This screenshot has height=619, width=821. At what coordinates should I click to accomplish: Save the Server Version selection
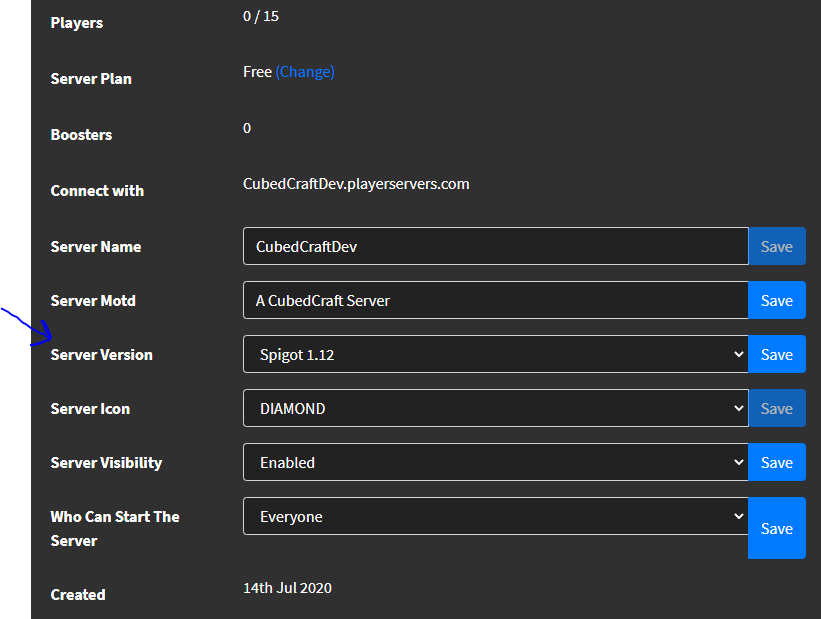click(x=777, y=354)
